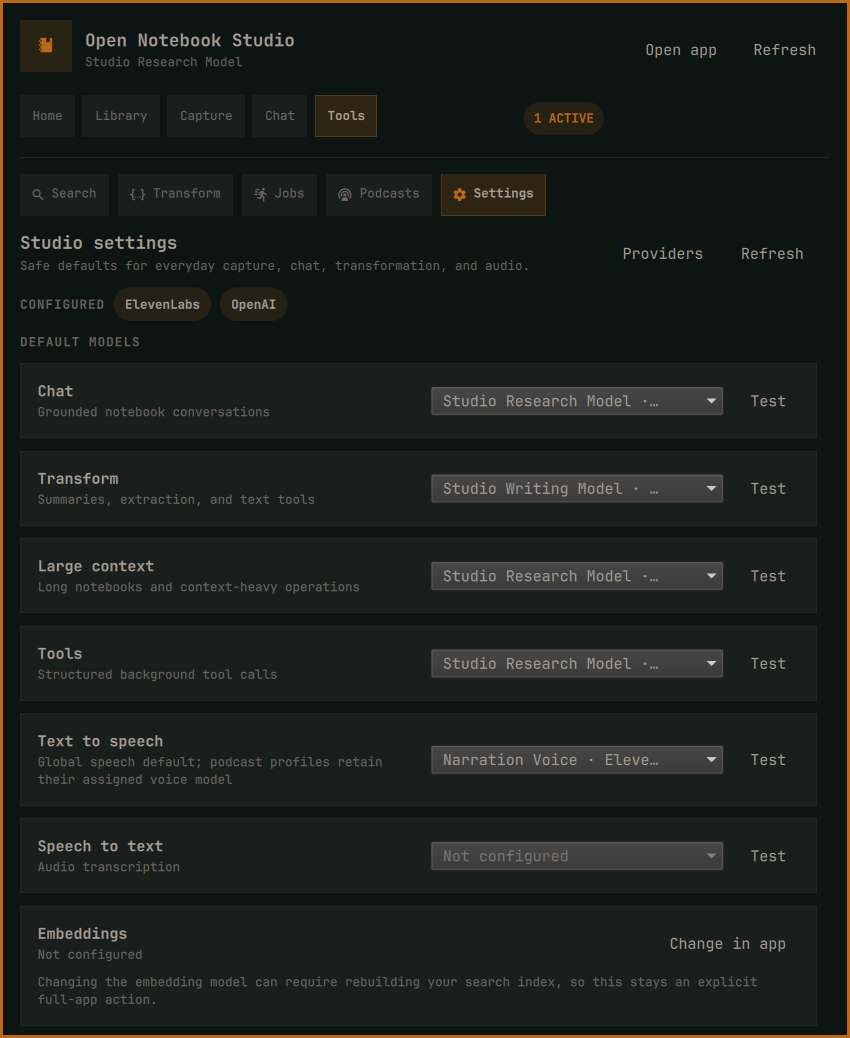Click the running figure Jobs icon
This screenshot has height=1038, width=850.
[x=261, y=195]
